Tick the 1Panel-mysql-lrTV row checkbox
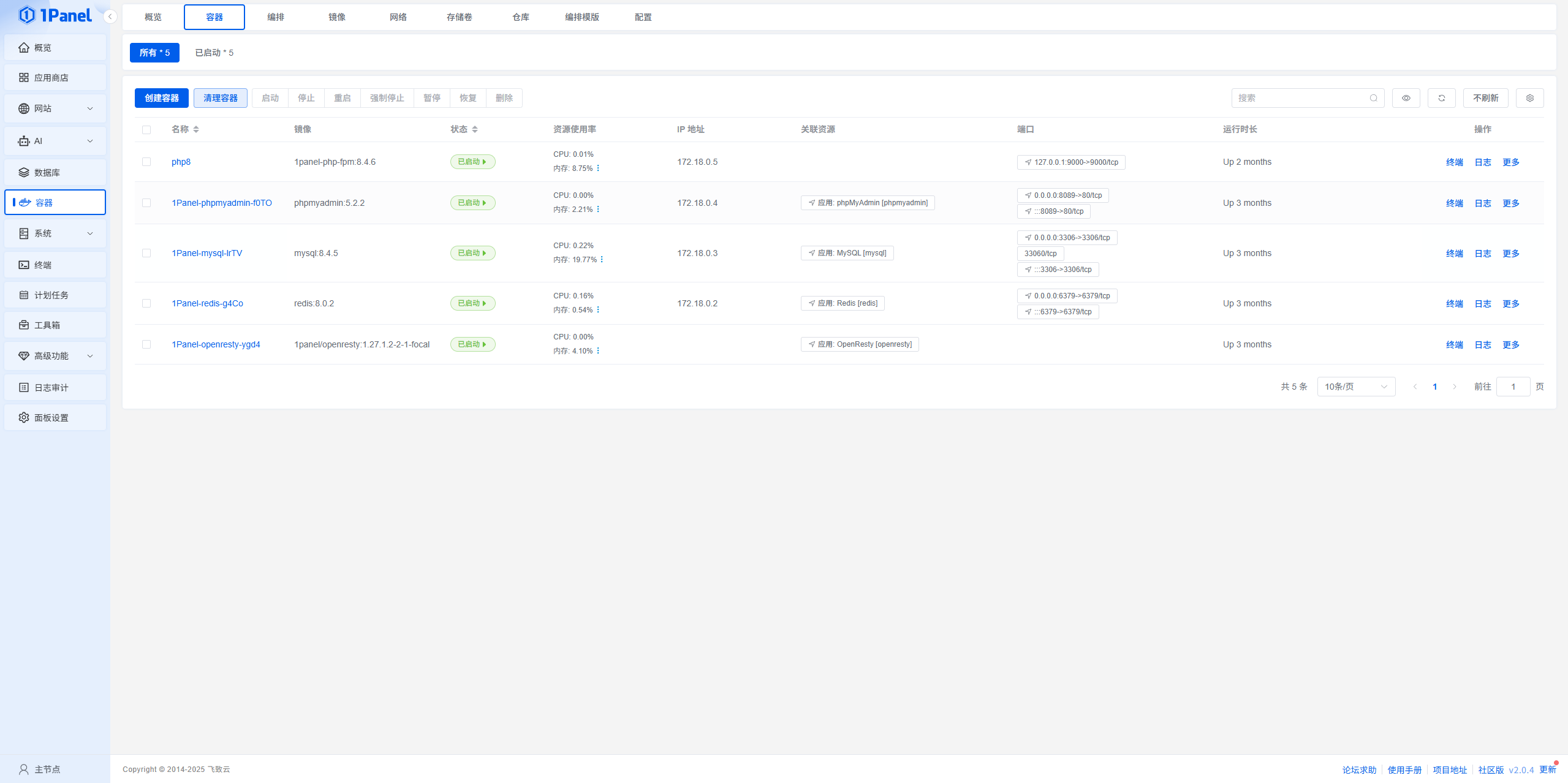This screenshot has width=1568, height=783. (146, 253)
